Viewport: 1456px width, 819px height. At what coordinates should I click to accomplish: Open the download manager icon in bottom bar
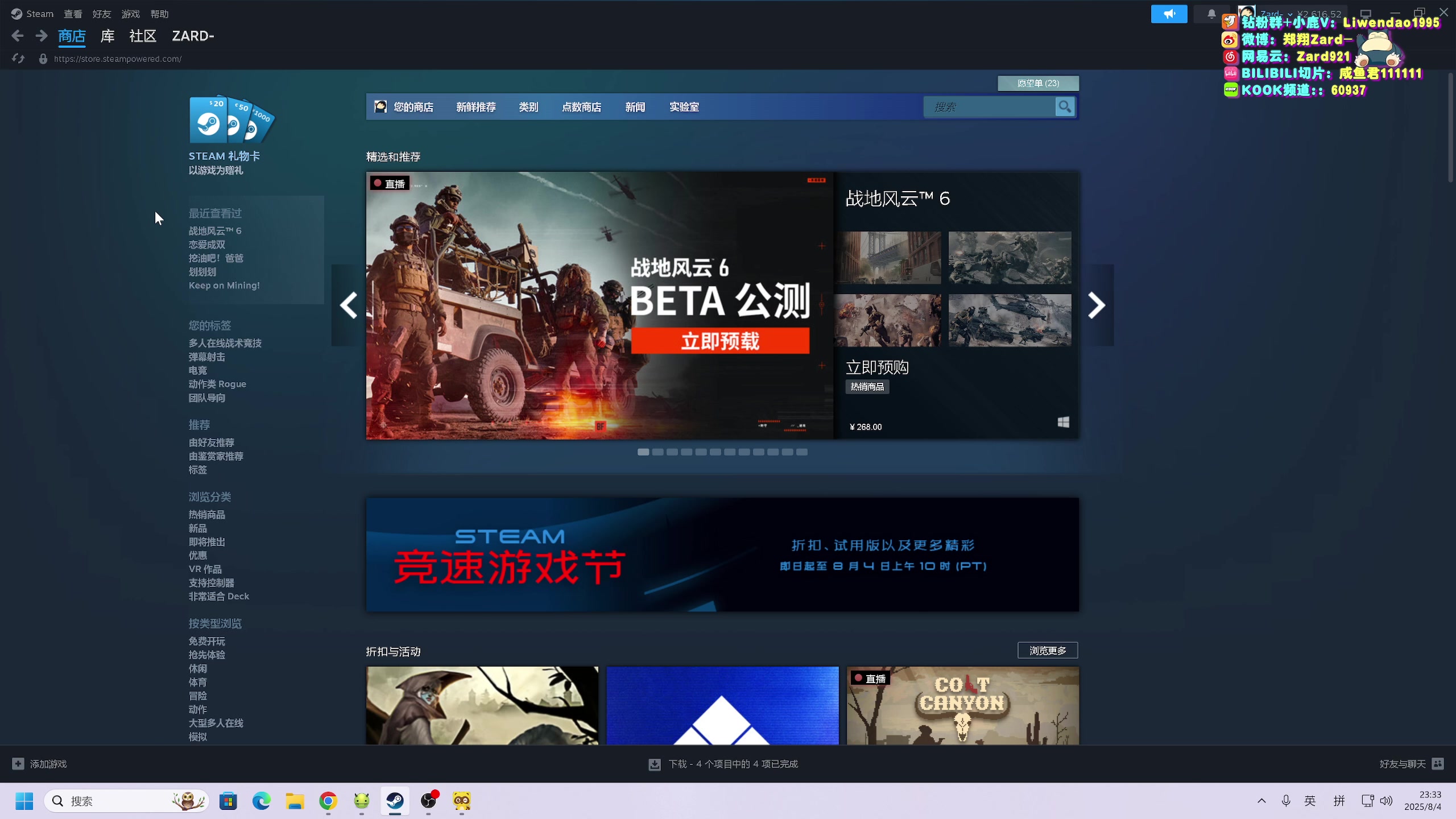655,764
